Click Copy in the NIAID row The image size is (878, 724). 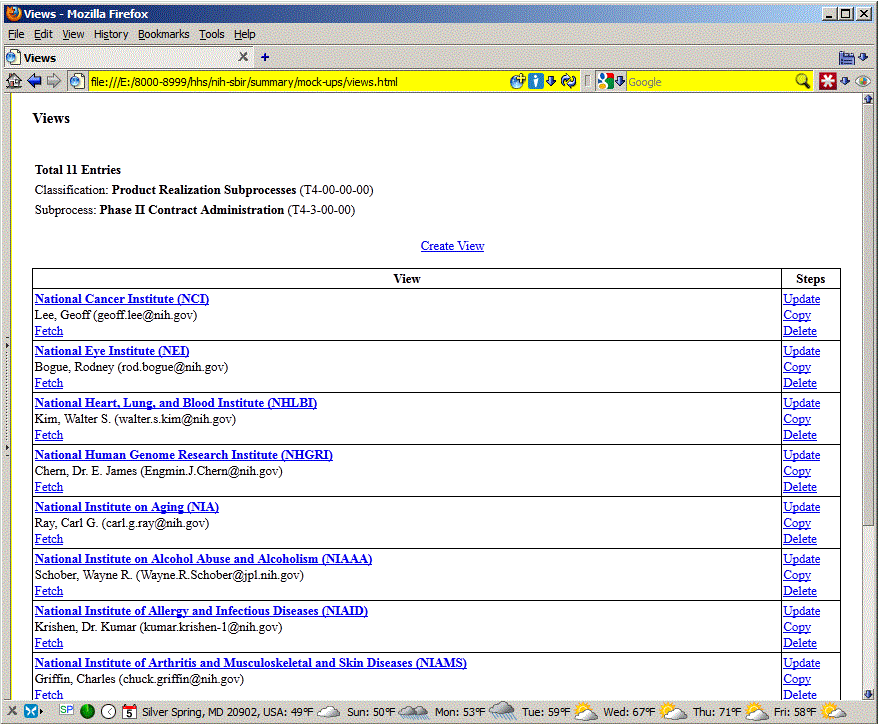click(797, 627)
